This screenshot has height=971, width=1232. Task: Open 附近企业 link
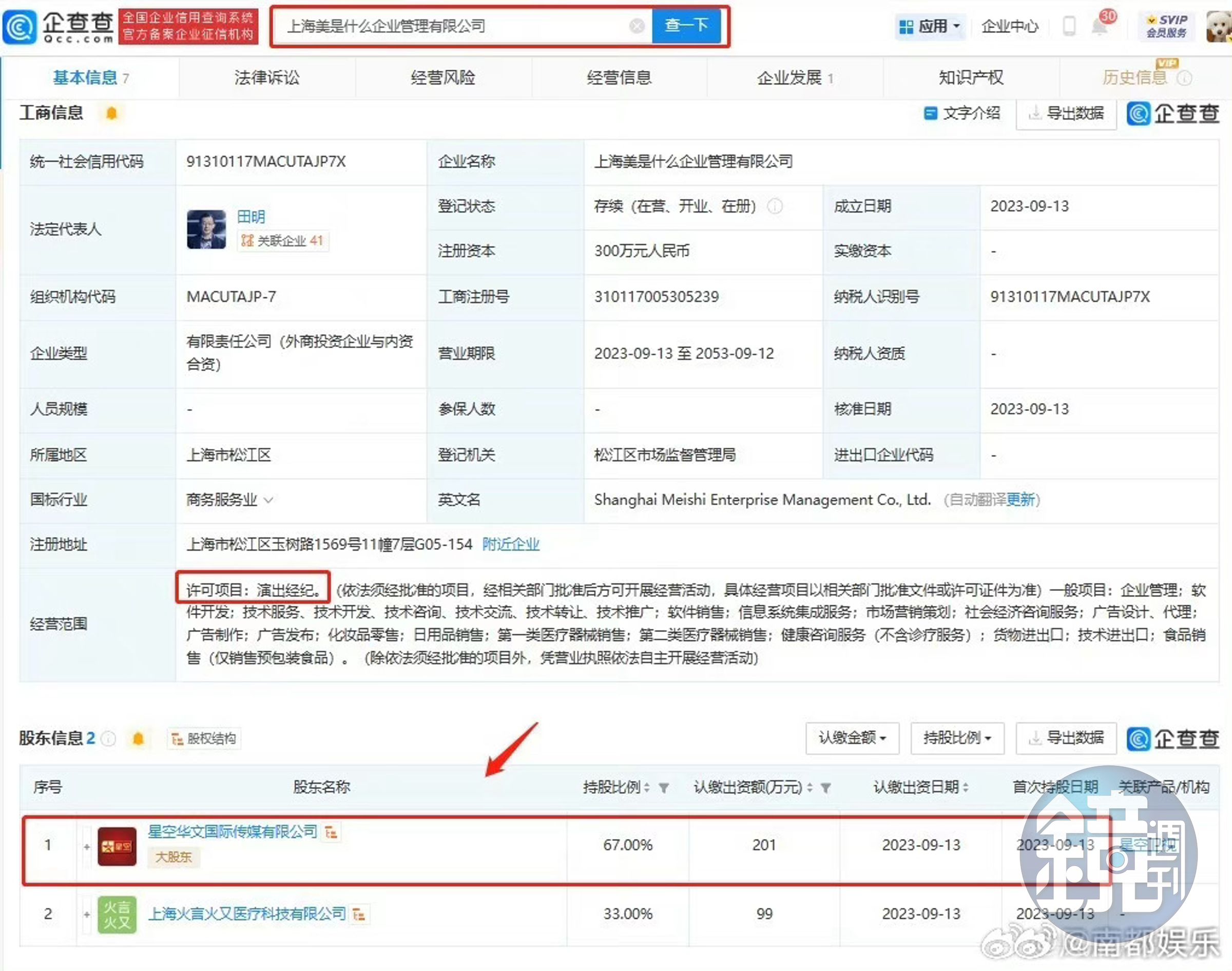pyautogui.click(x=511, y=545)
